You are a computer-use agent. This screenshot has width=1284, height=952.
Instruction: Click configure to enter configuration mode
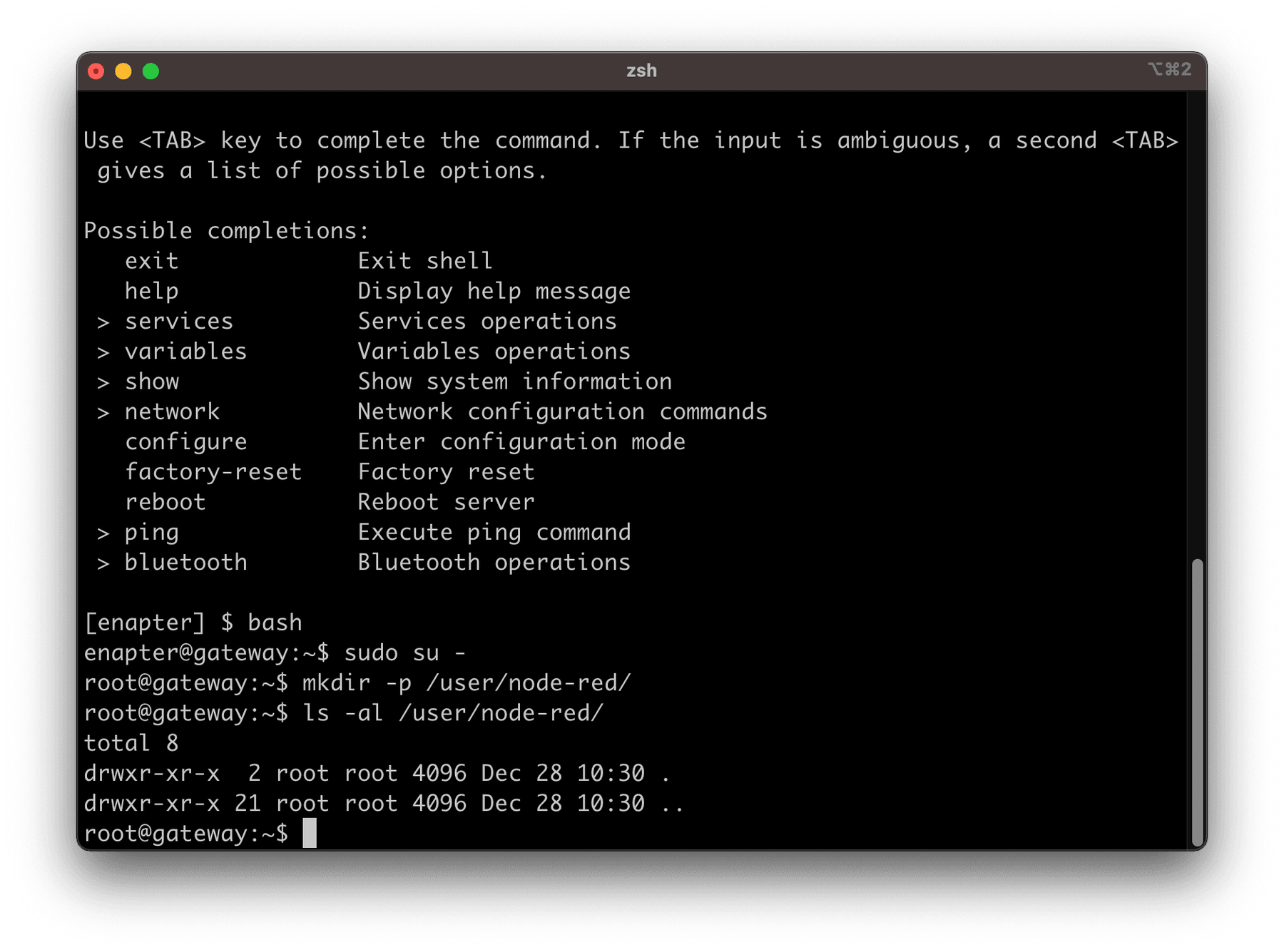[x=185, y=441]
